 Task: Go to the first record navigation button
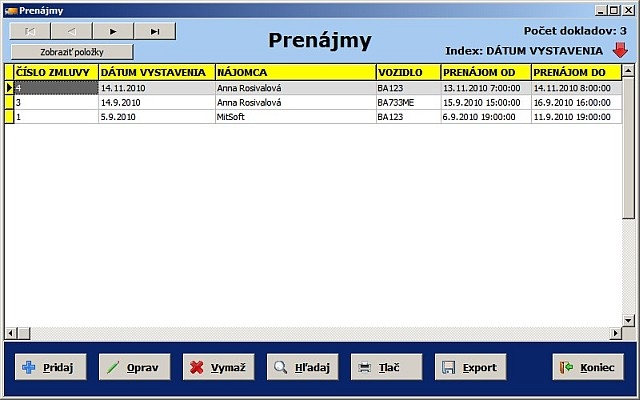[x=30, y=31]
